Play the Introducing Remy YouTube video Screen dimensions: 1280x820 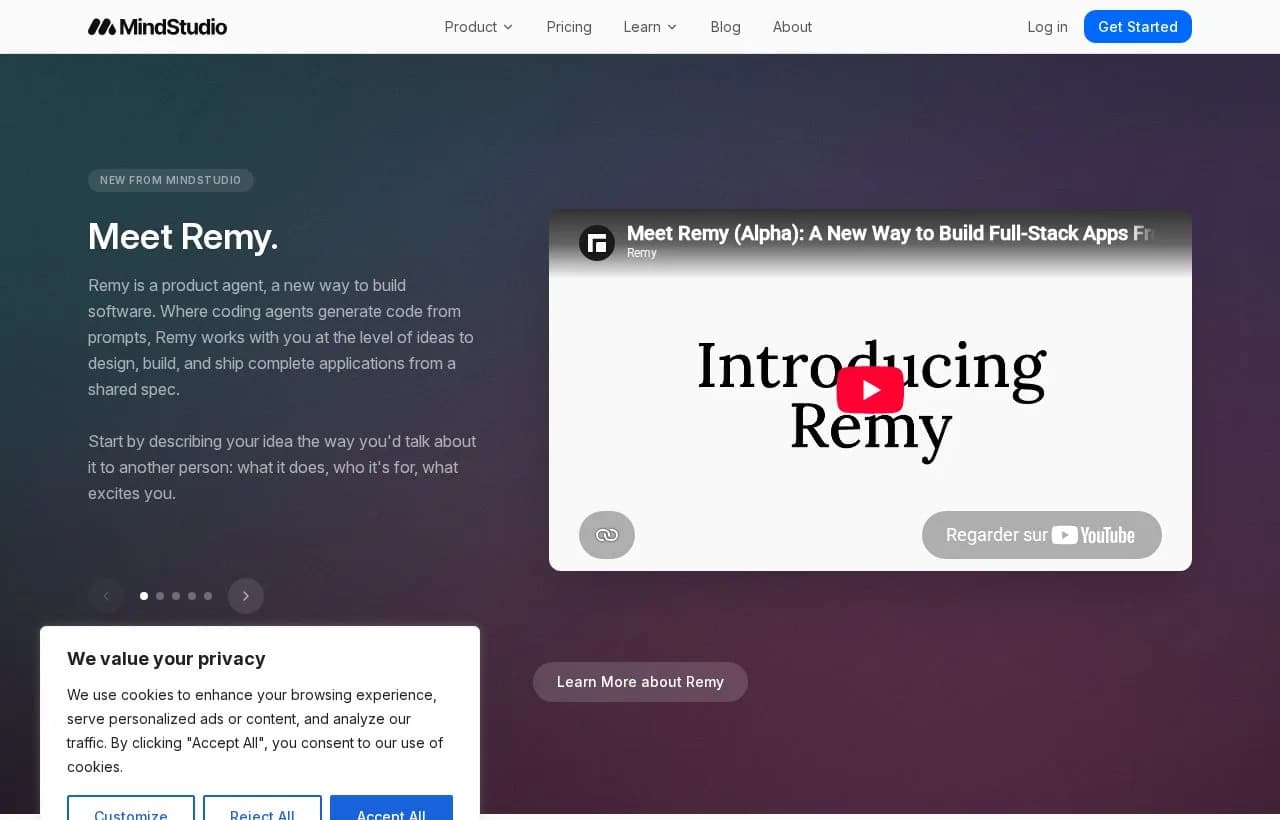[x=870, y=390]
